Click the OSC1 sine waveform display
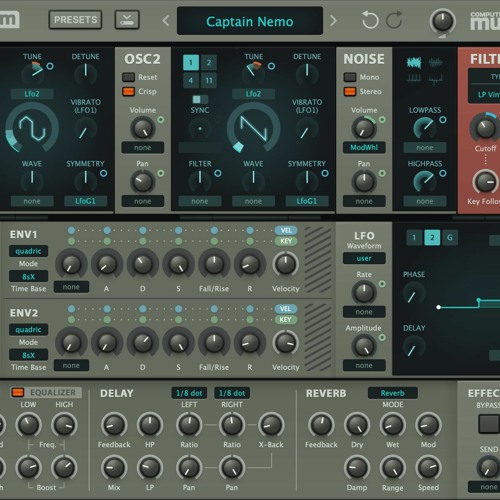This screenshot has height=500, width=500. point(32,128)
